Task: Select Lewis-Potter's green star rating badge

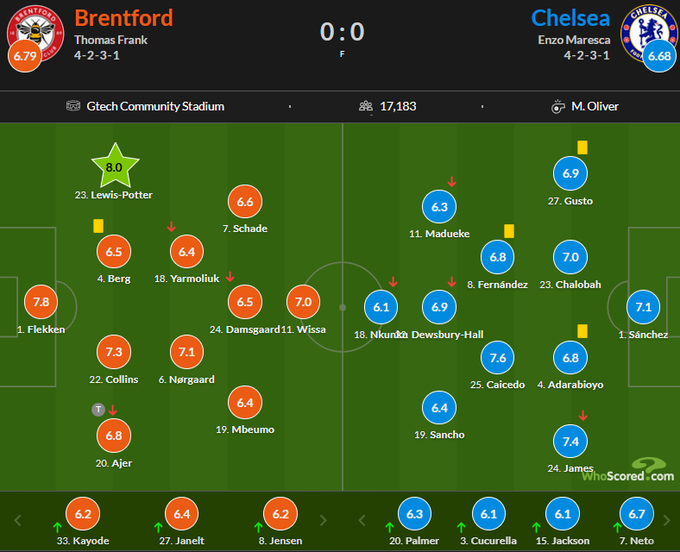Action: [113, 167]
